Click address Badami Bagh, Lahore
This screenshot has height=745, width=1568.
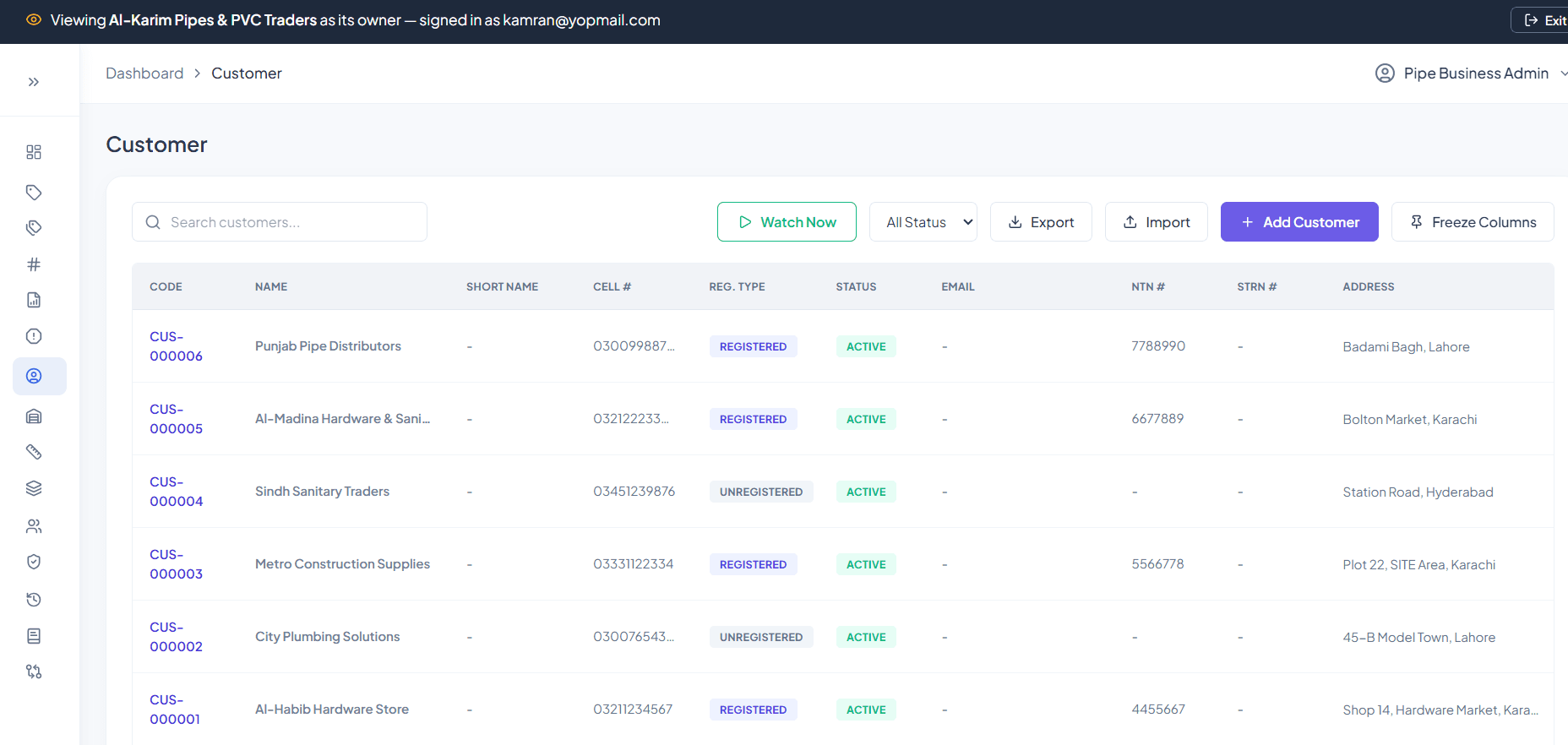point(1406,347)
